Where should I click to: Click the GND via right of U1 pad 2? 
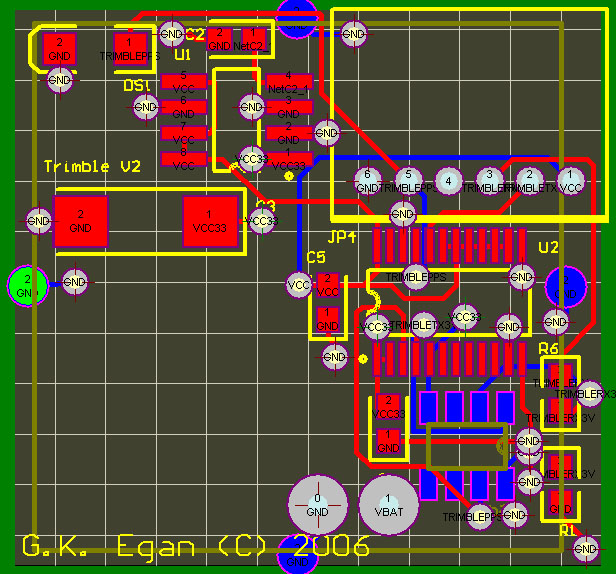[326, 133]
